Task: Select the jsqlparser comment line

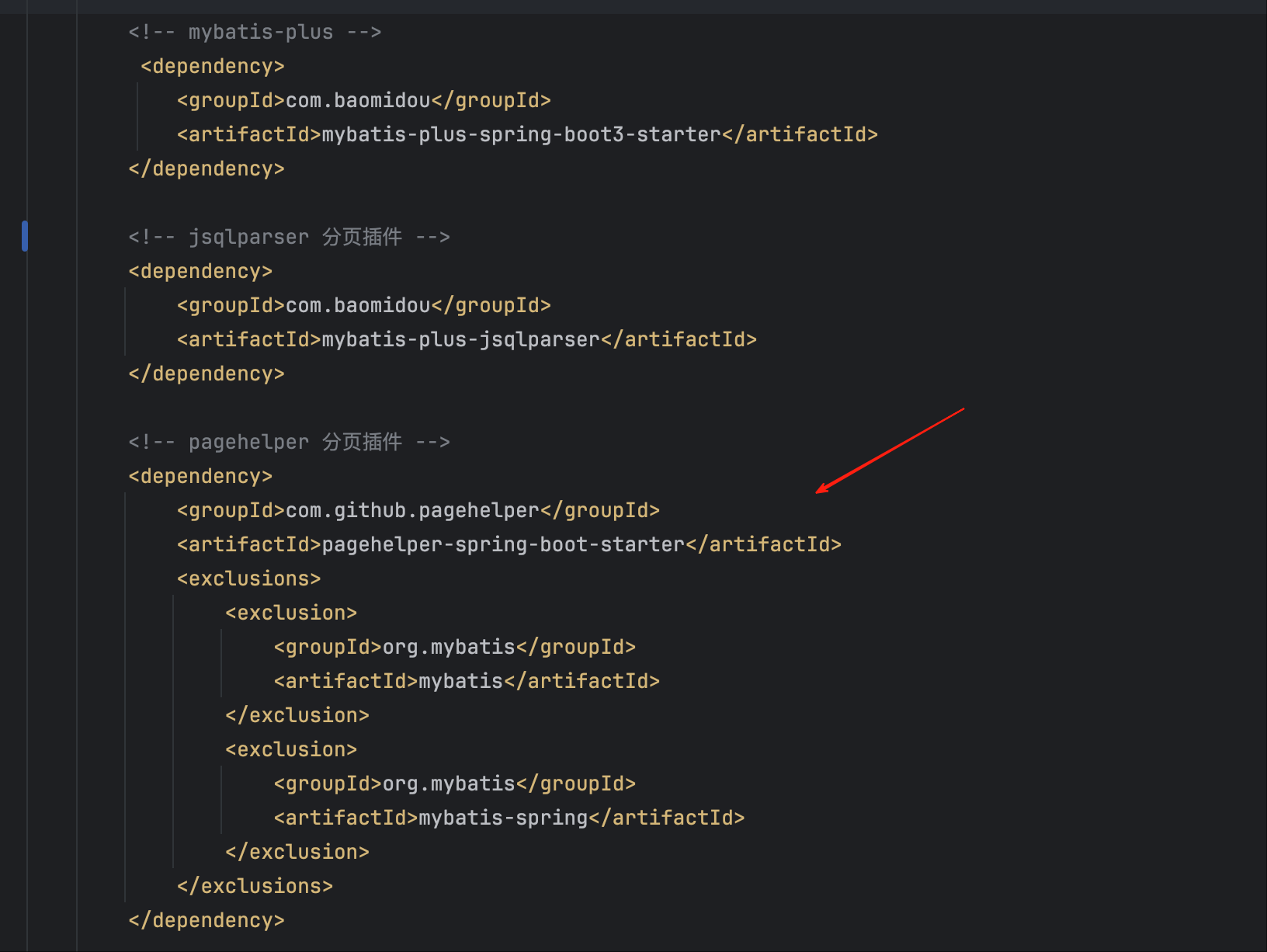Action: [289, 238]
